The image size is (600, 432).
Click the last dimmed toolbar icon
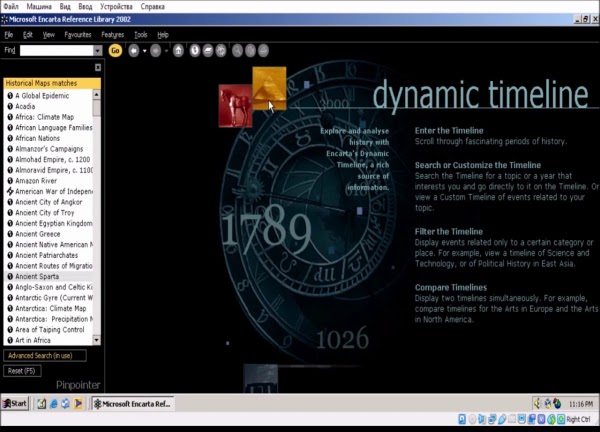pos(263,51)
